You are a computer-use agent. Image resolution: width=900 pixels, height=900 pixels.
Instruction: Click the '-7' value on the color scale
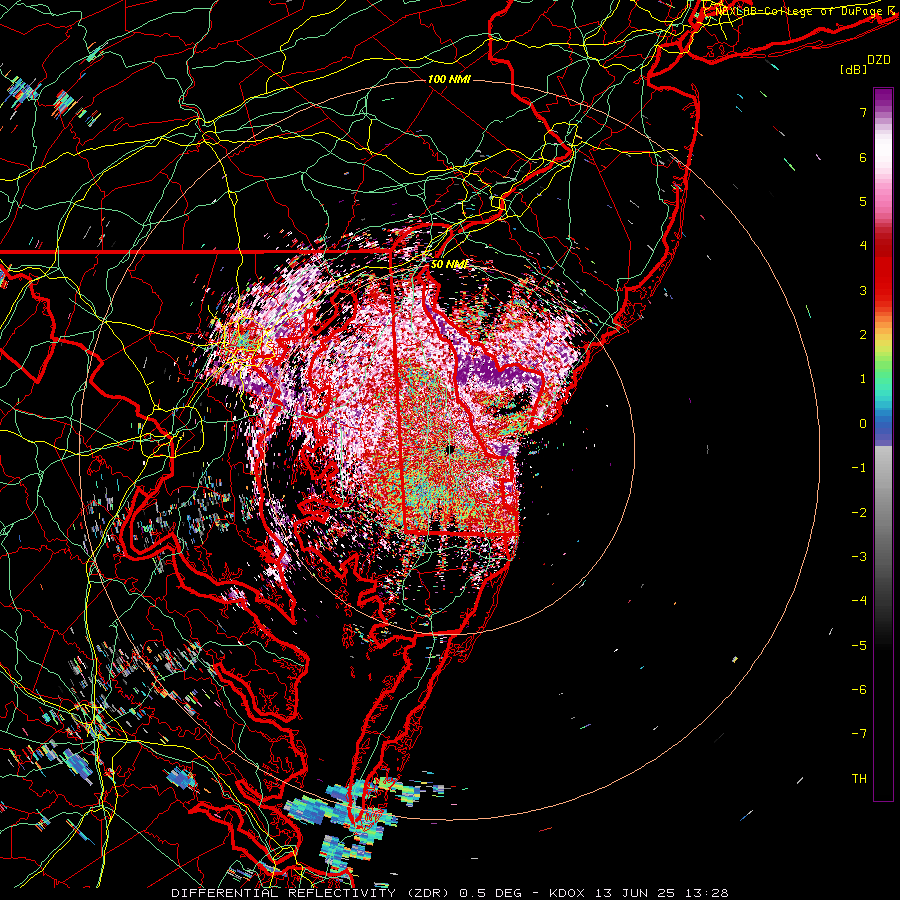(x=859, y=734)
